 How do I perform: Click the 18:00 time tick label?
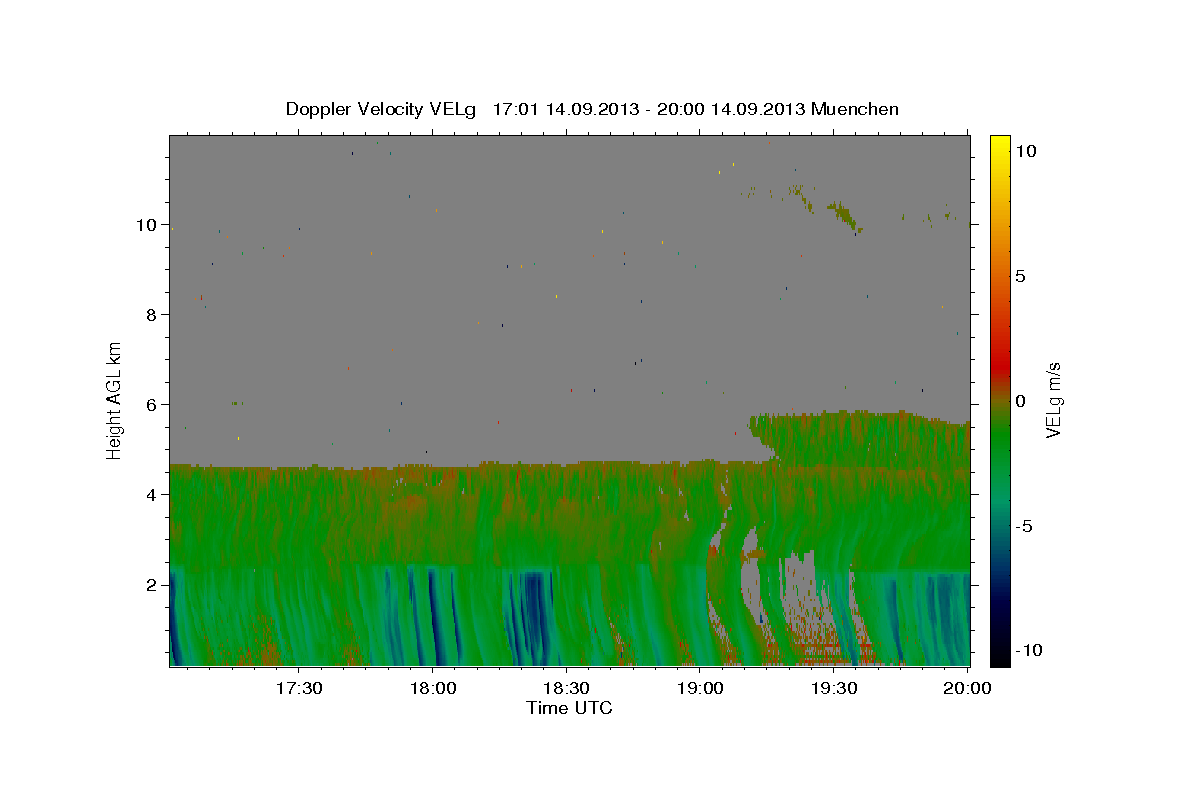[433, 688]
